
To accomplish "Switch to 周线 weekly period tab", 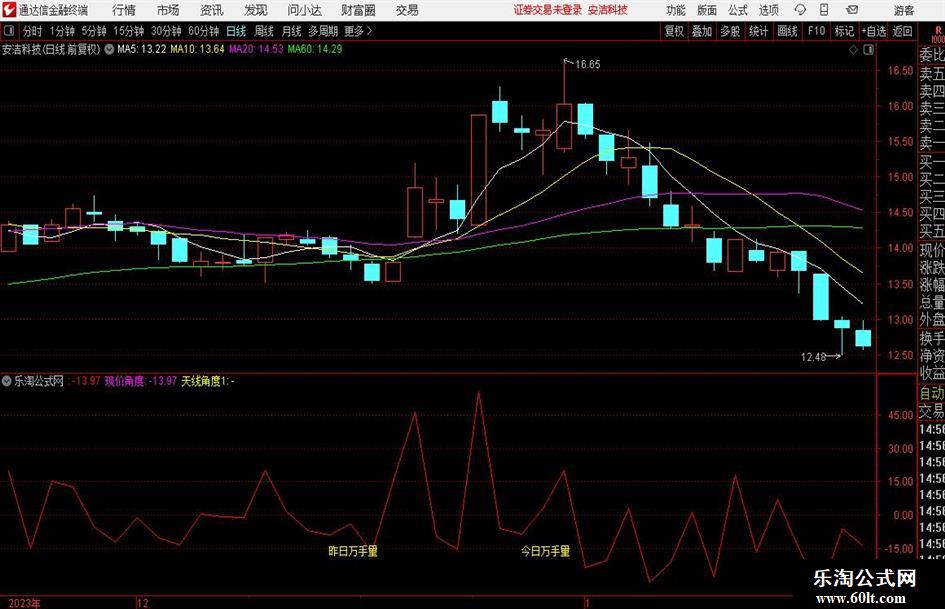I will (263, 31).
